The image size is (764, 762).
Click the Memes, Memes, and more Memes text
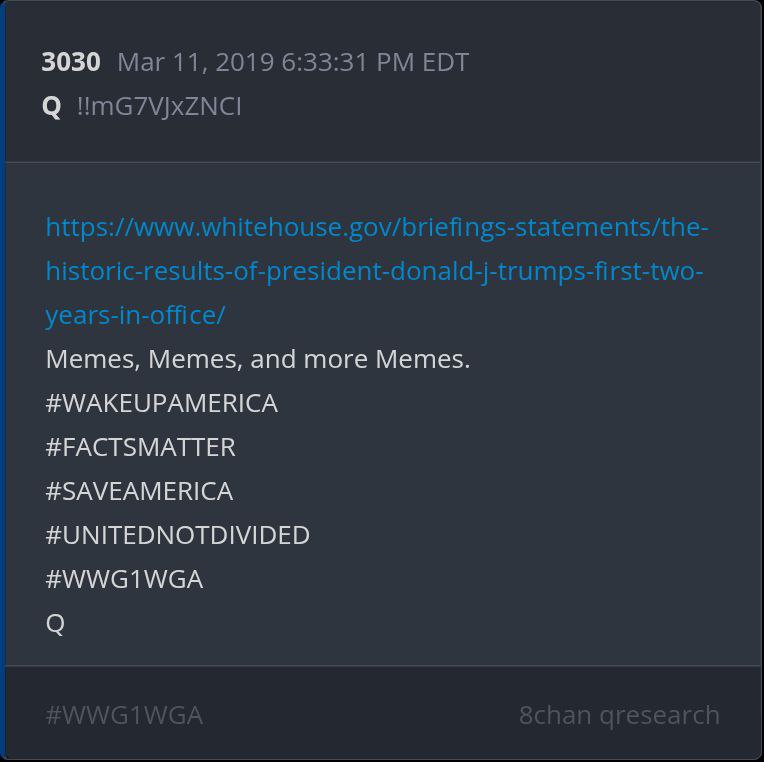click(258, 359)
